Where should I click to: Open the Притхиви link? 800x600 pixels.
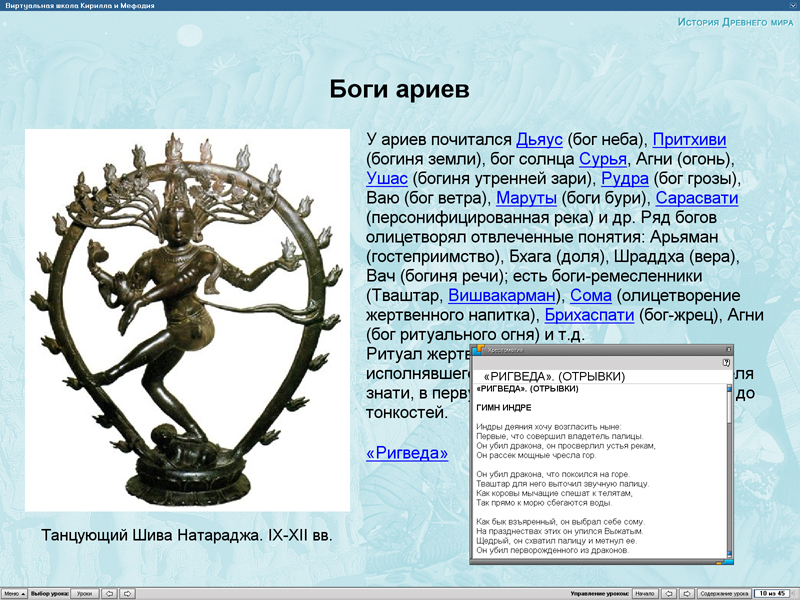pos(689,139)
